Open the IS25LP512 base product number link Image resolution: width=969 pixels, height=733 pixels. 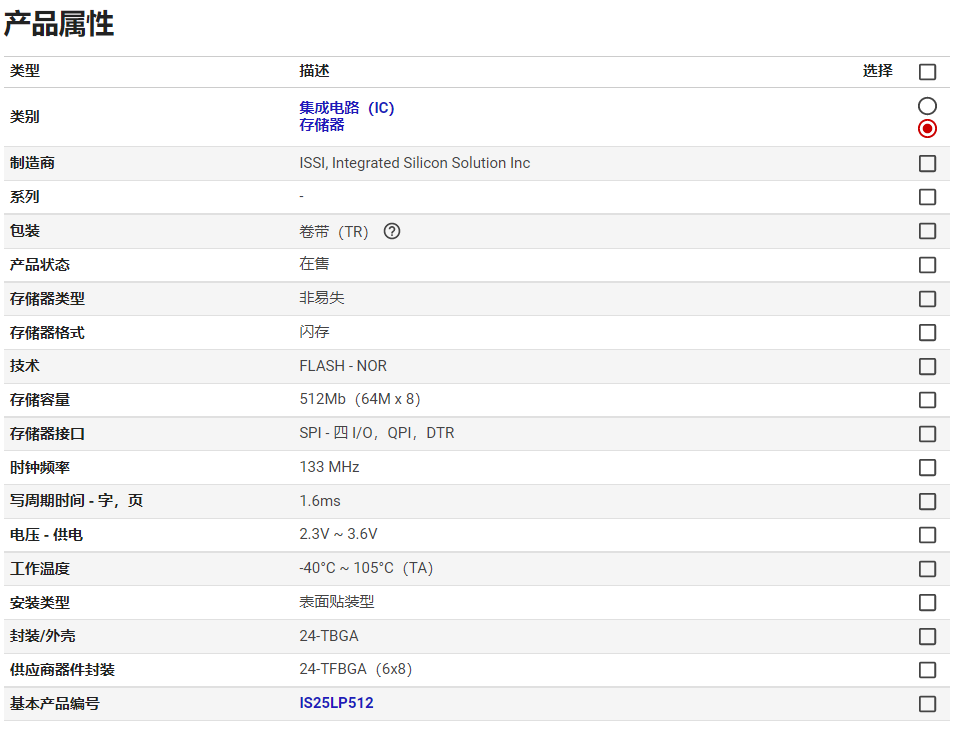[x=336, y=703]
